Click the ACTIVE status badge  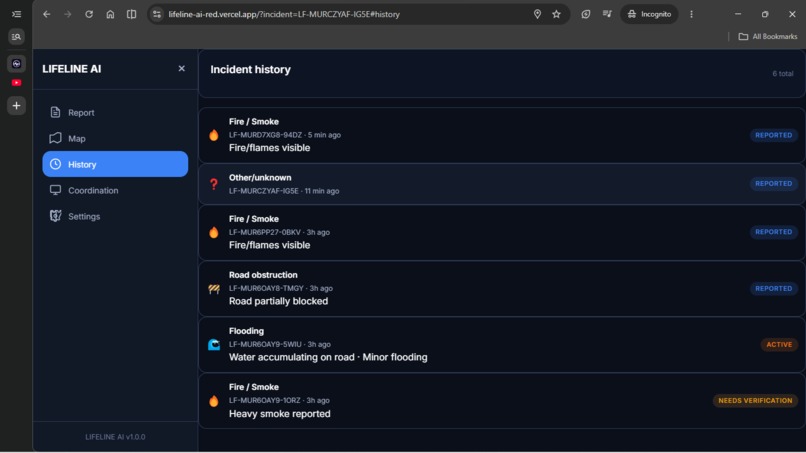(779, 345)
